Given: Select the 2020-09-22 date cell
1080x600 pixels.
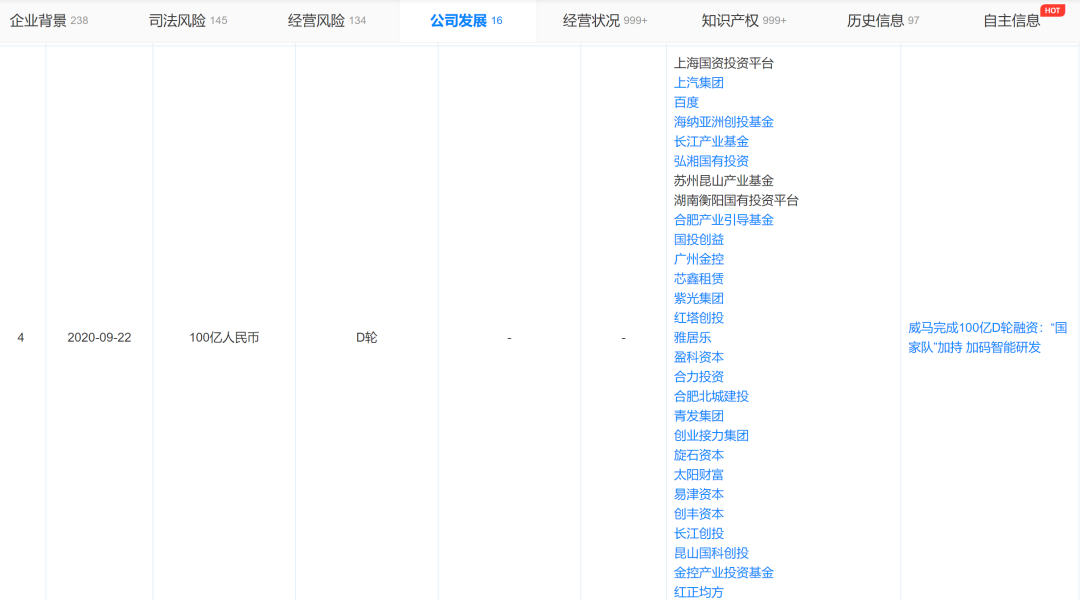Looking at the screenshot, I should pos(99,338).
